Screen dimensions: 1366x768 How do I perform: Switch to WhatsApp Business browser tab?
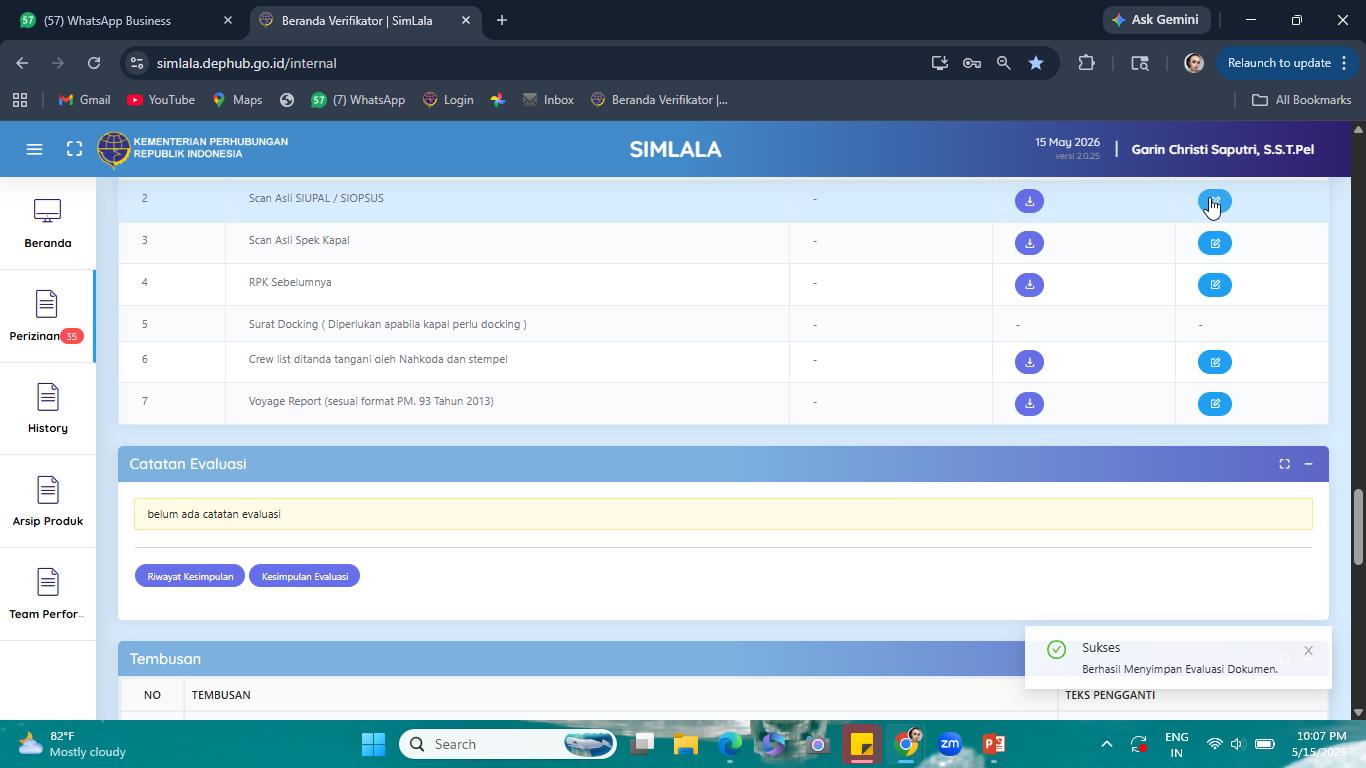125,20
